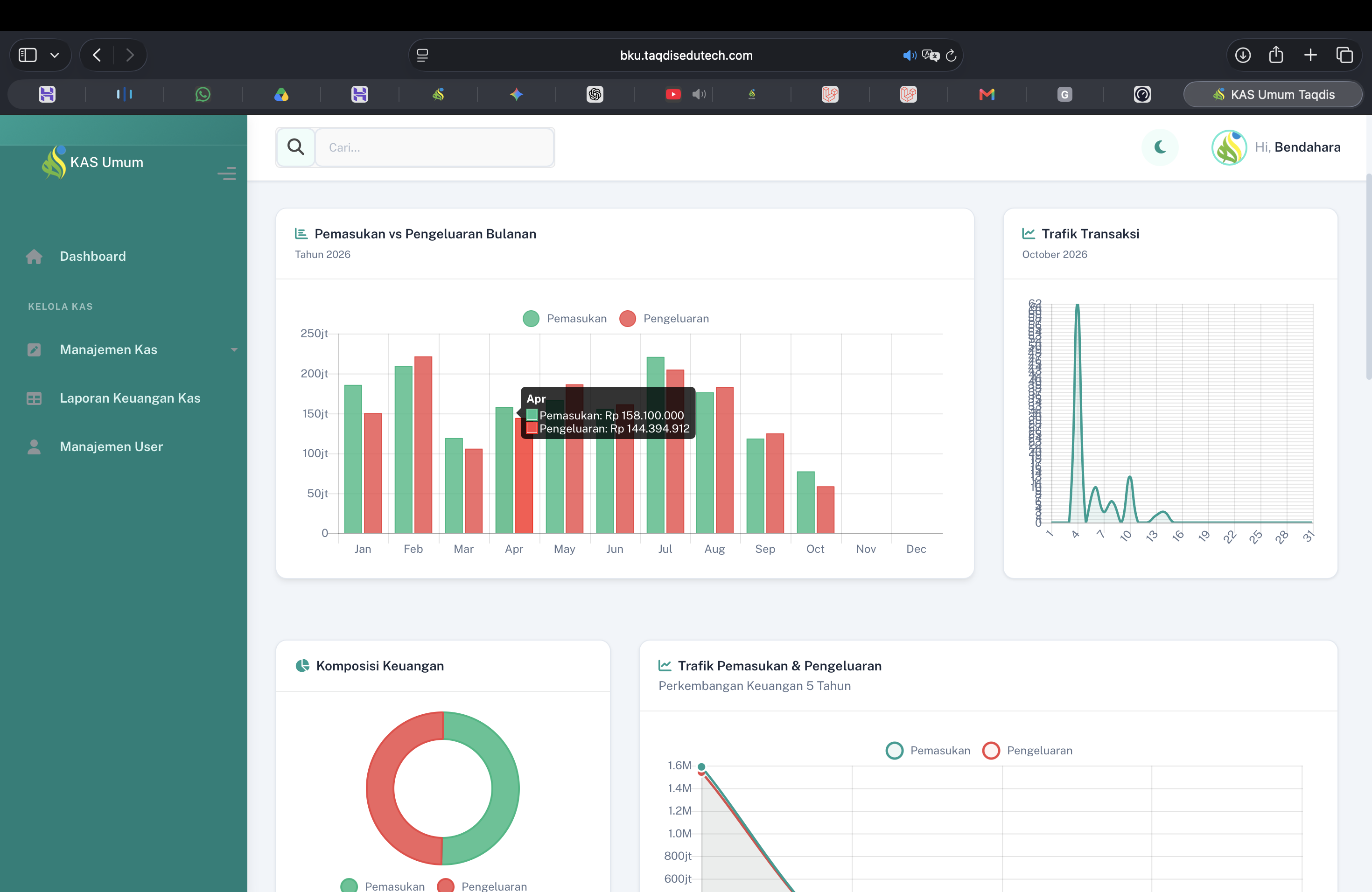Open the Dashboard home icon
Screen dimensions: 1372x892
point(34,257)
